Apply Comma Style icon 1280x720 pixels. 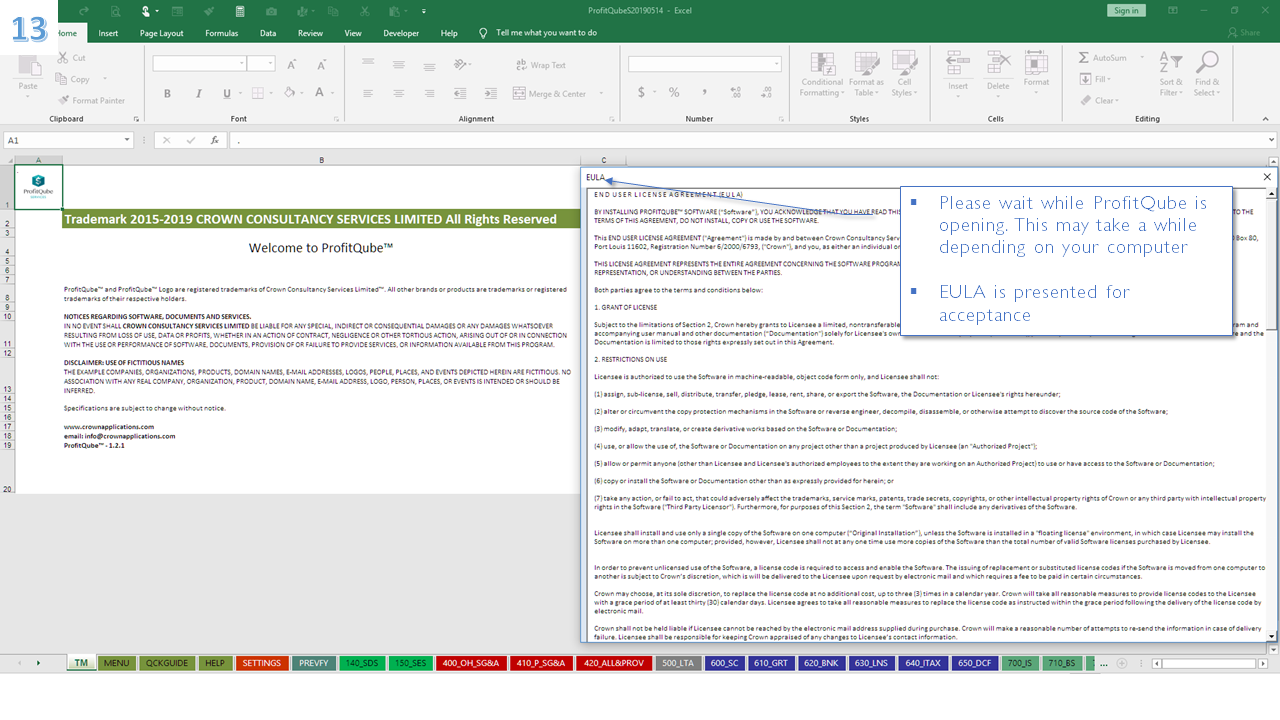click(703, 93)
